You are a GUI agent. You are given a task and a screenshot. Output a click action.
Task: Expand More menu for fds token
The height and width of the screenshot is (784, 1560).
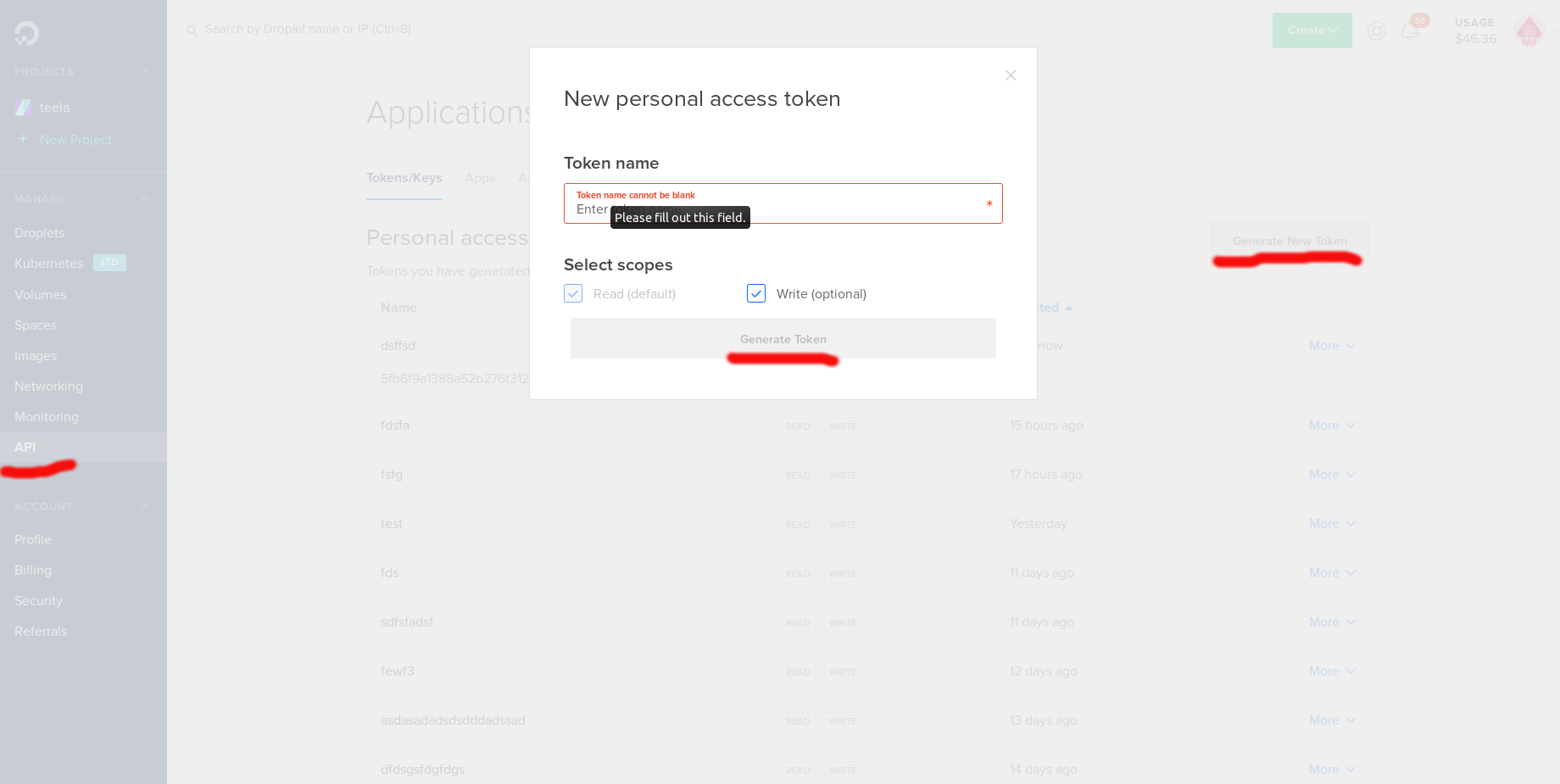pyautogui.click(x=1332, y=573)
